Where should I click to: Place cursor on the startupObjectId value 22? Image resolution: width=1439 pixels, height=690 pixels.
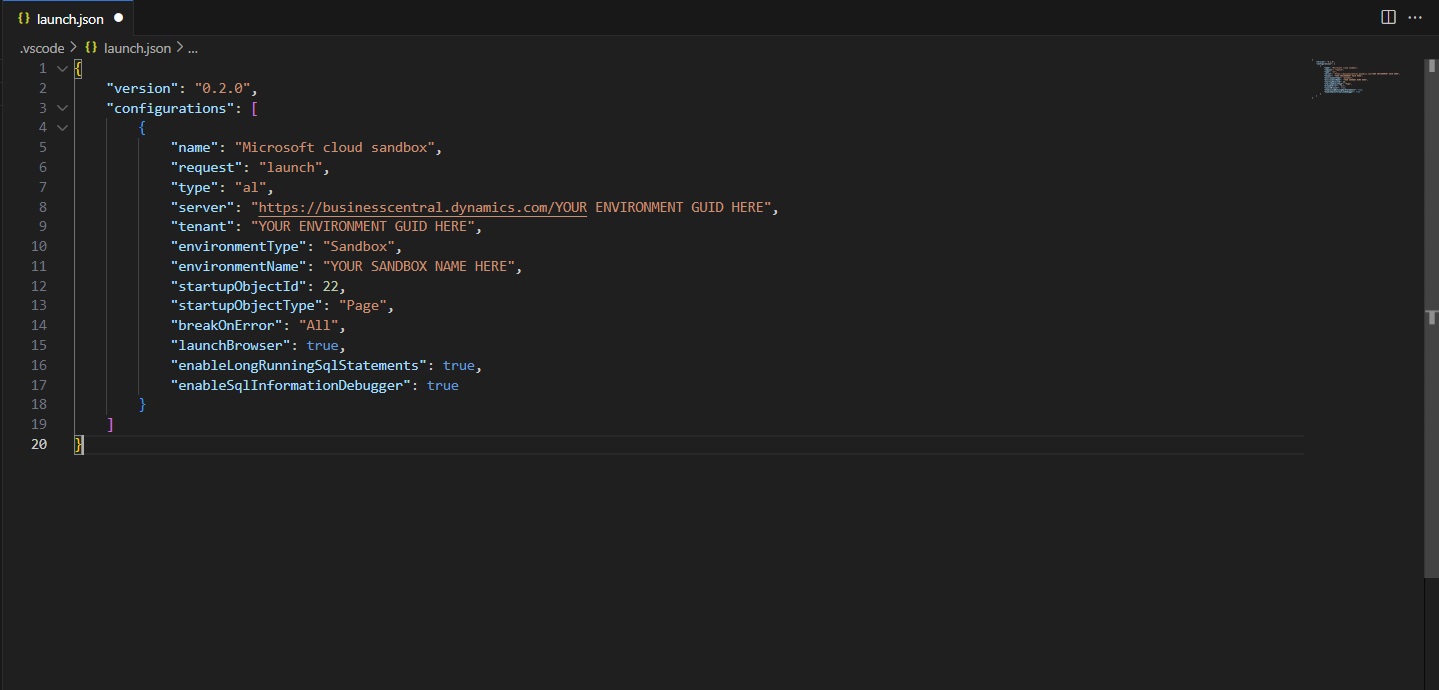tap(330, 286)
